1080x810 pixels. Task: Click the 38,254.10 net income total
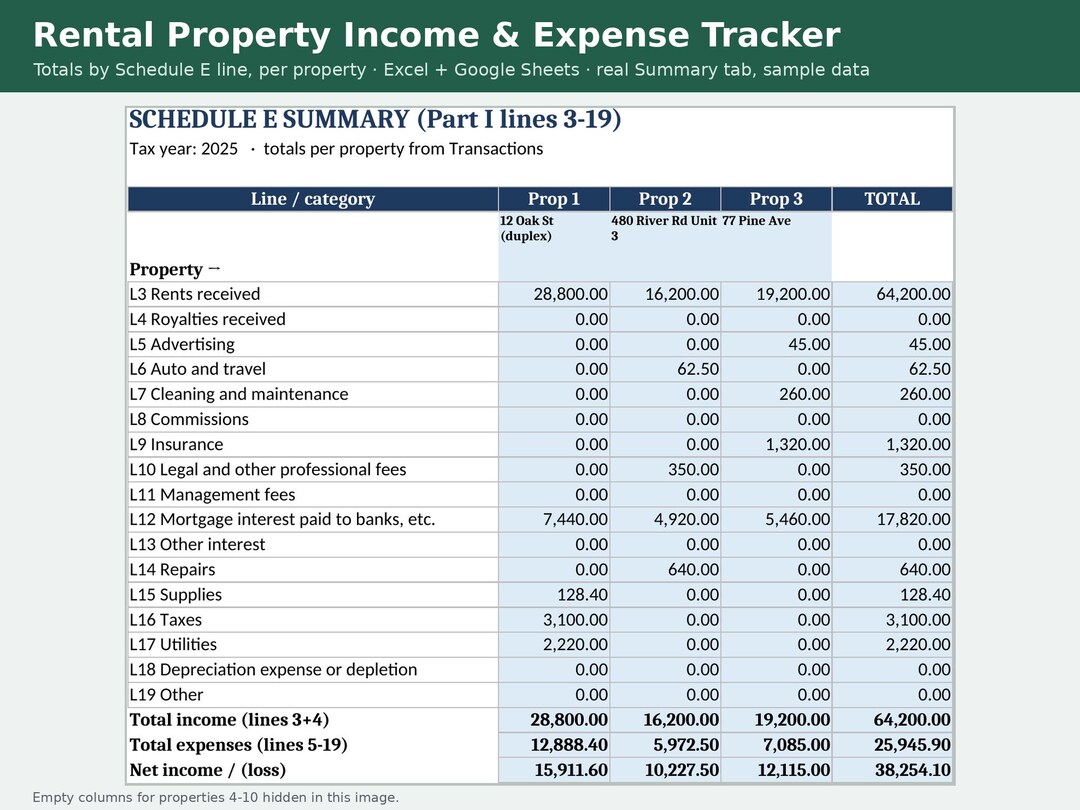[892, 770]
